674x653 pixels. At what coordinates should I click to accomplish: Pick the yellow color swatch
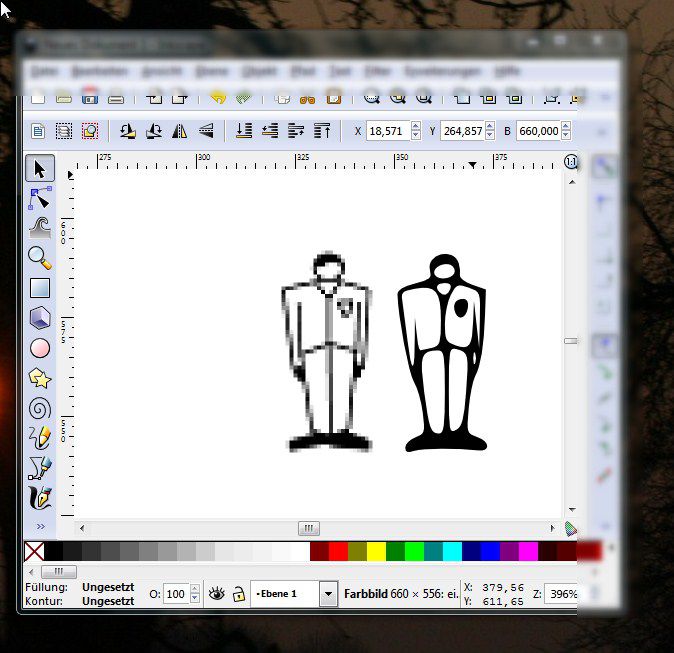376,551
